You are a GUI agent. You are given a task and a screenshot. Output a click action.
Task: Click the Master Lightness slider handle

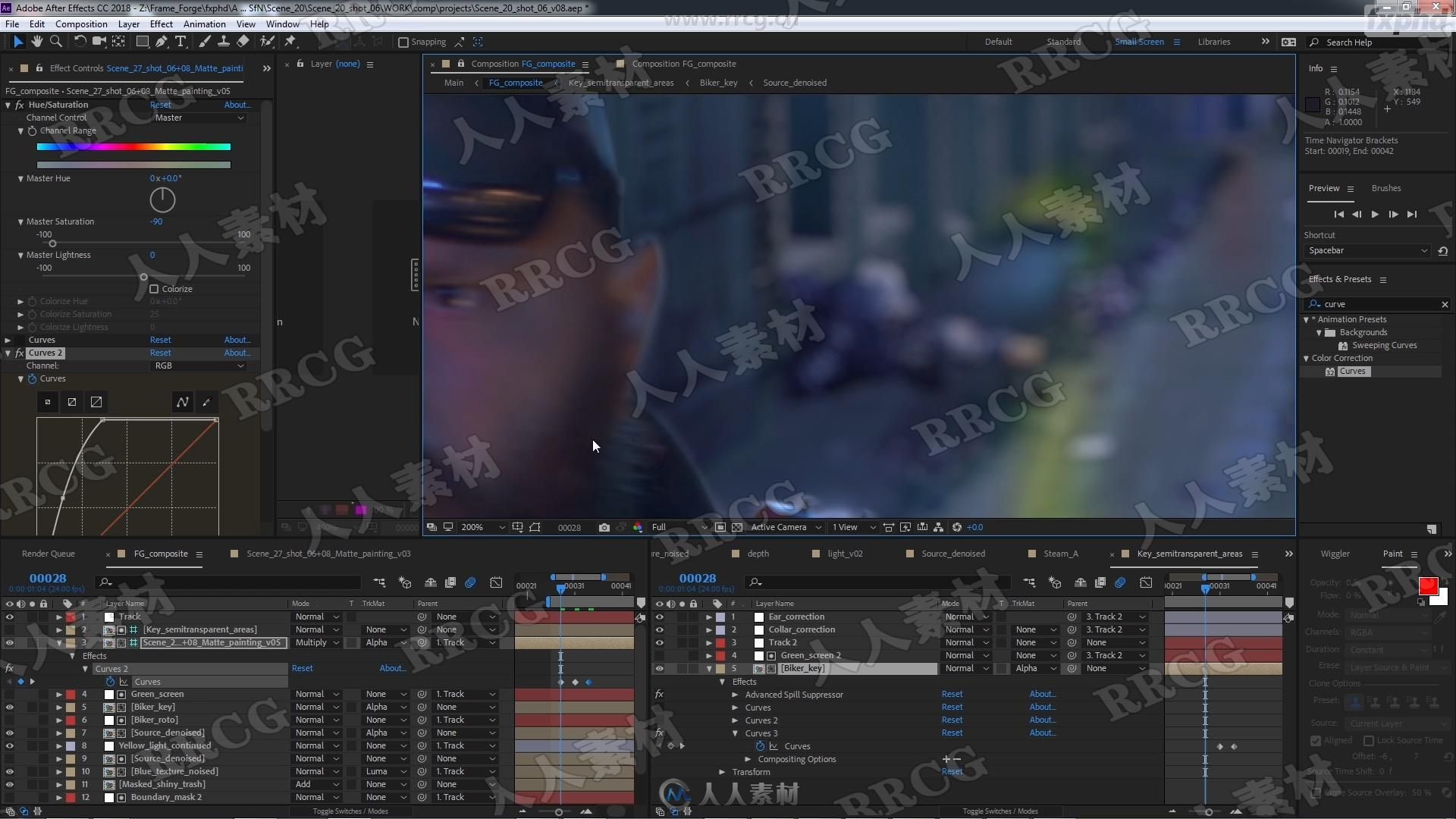pos(143,277)
